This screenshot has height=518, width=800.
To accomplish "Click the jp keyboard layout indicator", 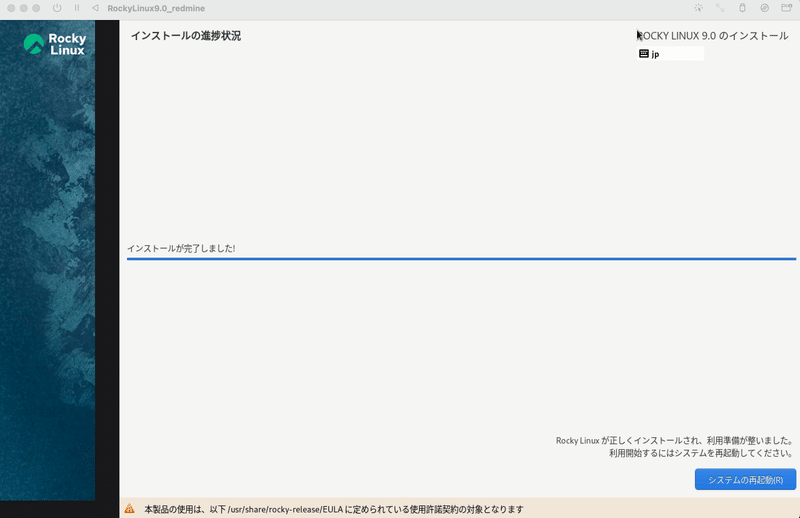I will click(670, 54).
